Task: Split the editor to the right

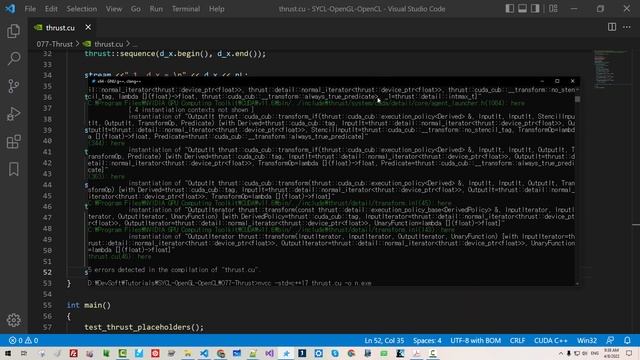Action: [611, 27]
